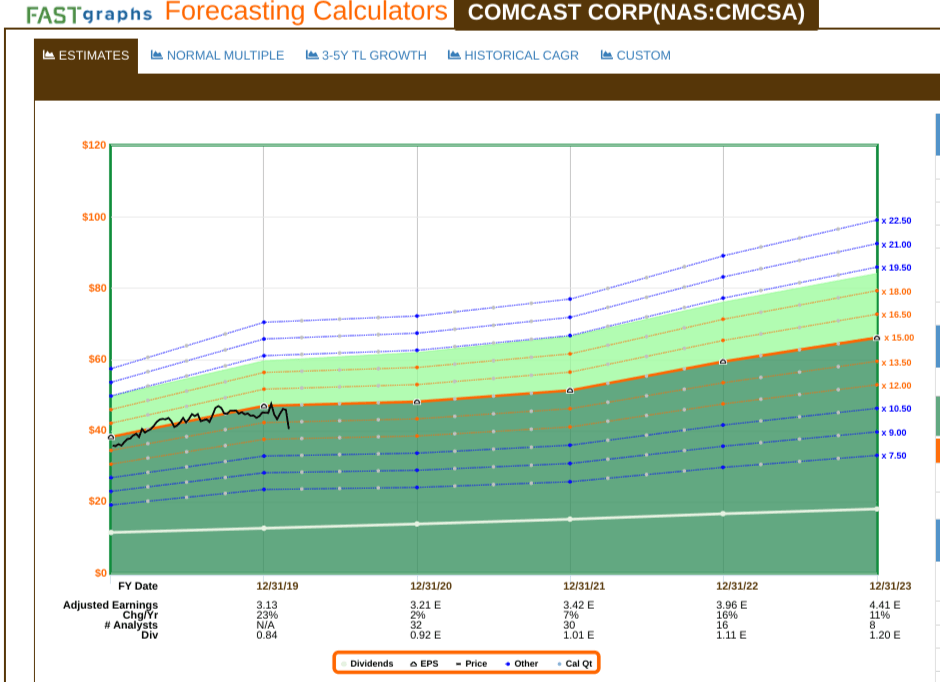Click the EPS marker at 12/31/22
This screenshot has width=940, height=682.
point(723,362)
